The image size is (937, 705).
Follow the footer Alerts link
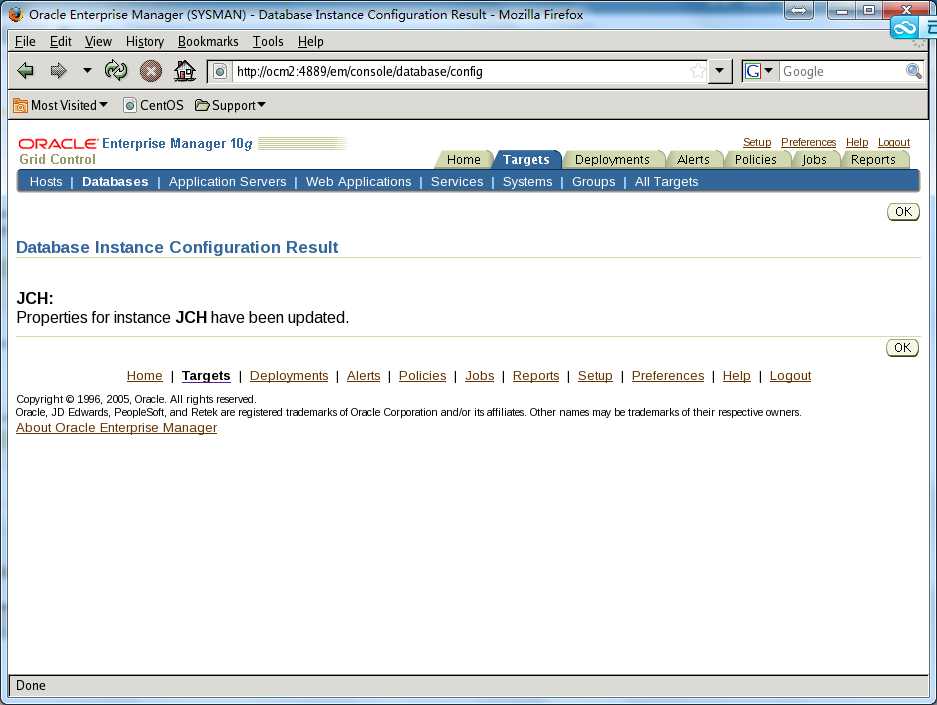pyautogui.click(x=363, y=376)
